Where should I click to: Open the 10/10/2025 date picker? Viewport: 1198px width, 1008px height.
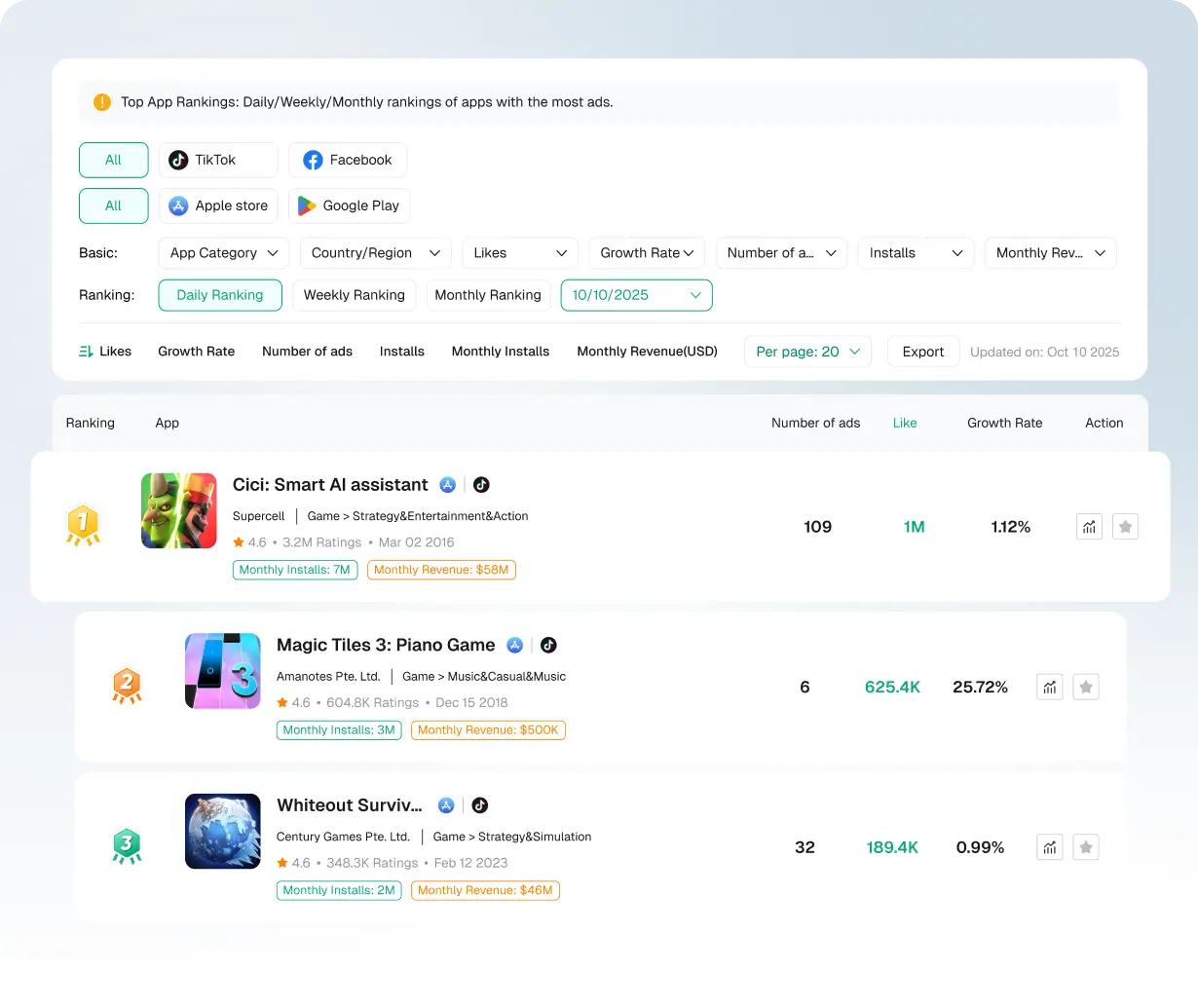pos(636,294)
